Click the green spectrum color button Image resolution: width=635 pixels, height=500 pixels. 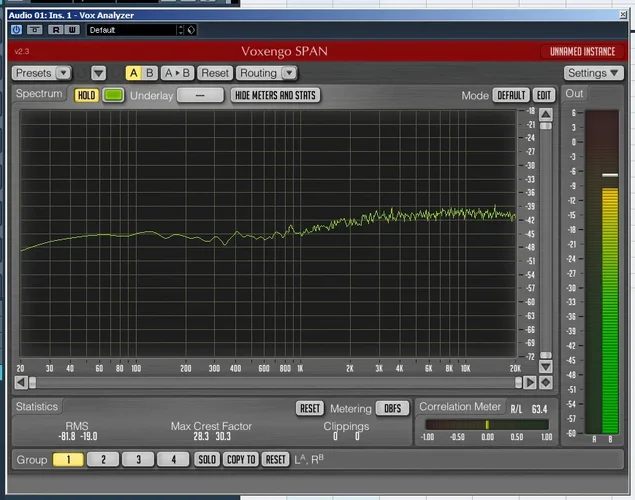(x=113, y=95)
